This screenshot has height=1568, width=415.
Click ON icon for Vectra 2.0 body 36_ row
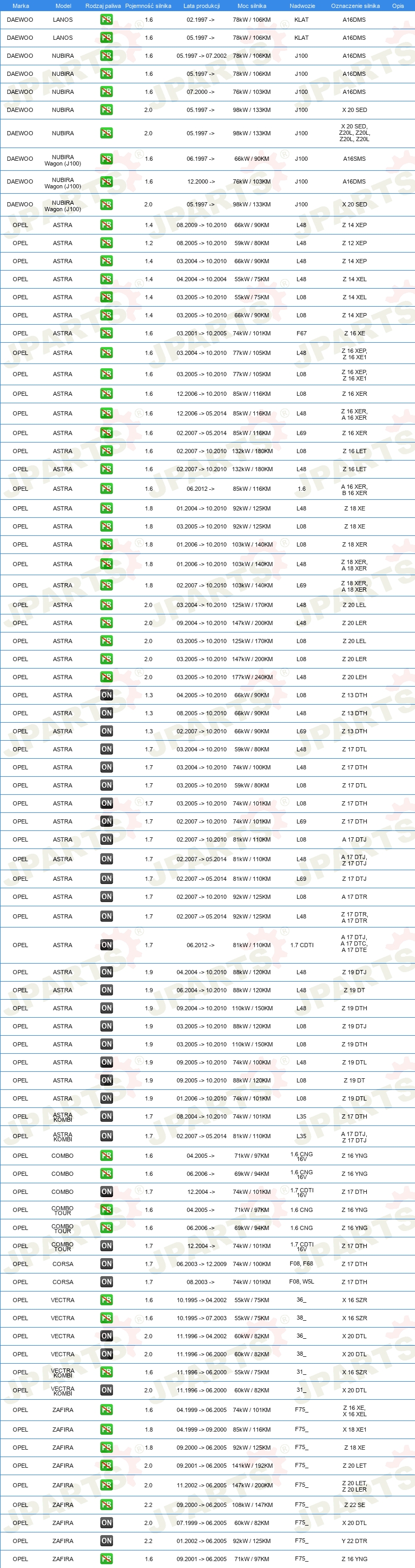tap(107, 1336)
